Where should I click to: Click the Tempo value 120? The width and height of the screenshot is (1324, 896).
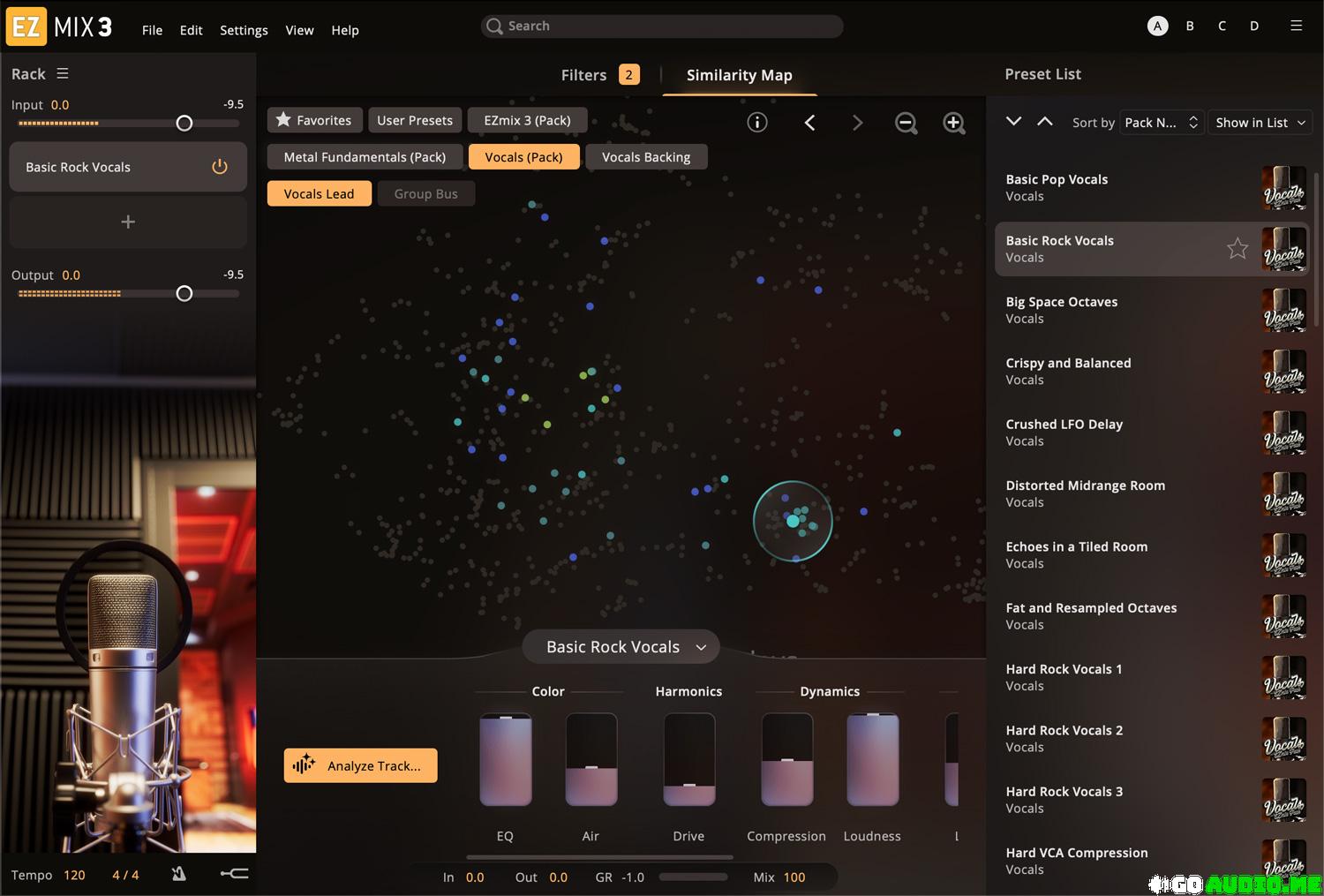click(75, 875)
